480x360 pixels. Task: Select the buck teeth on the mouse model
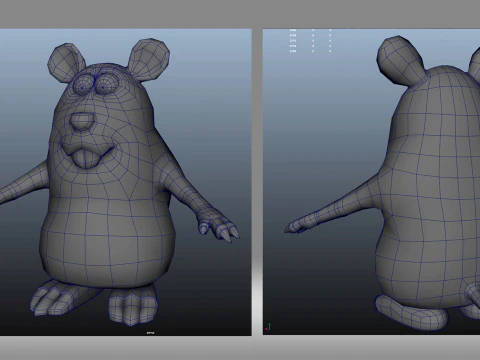pos(85,159)
